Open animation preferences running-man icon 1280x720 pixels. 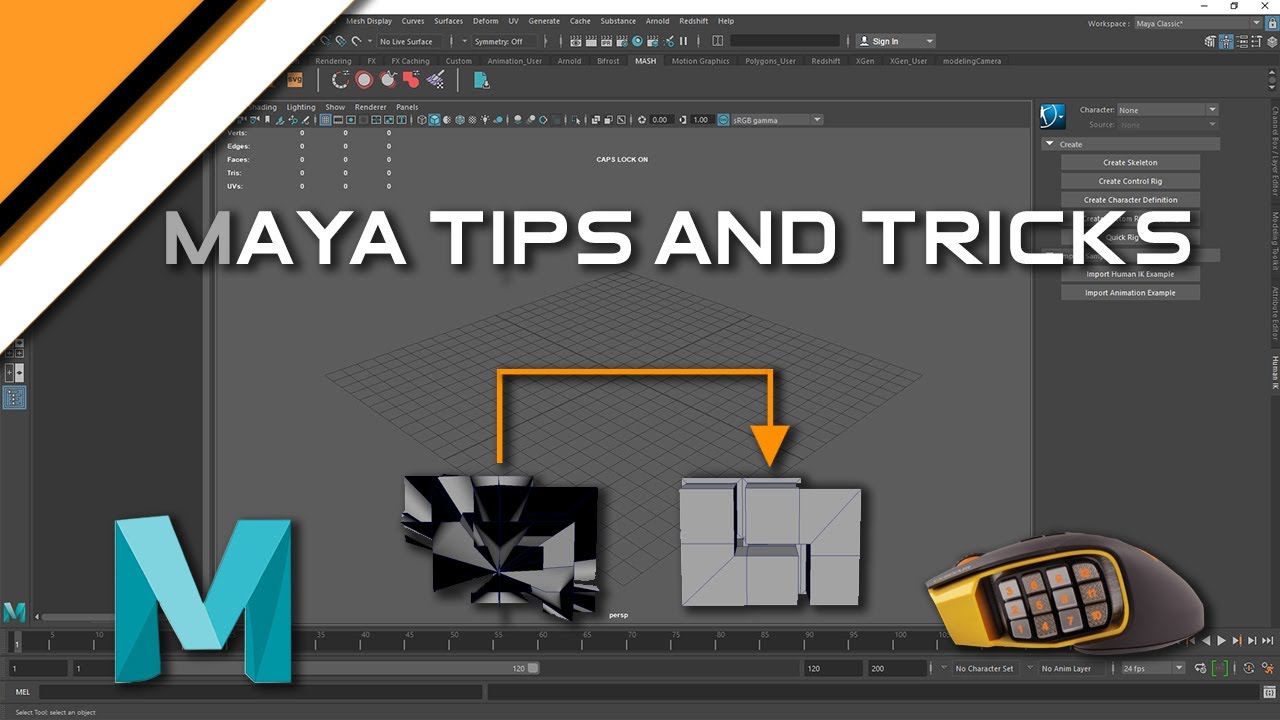1270,668
